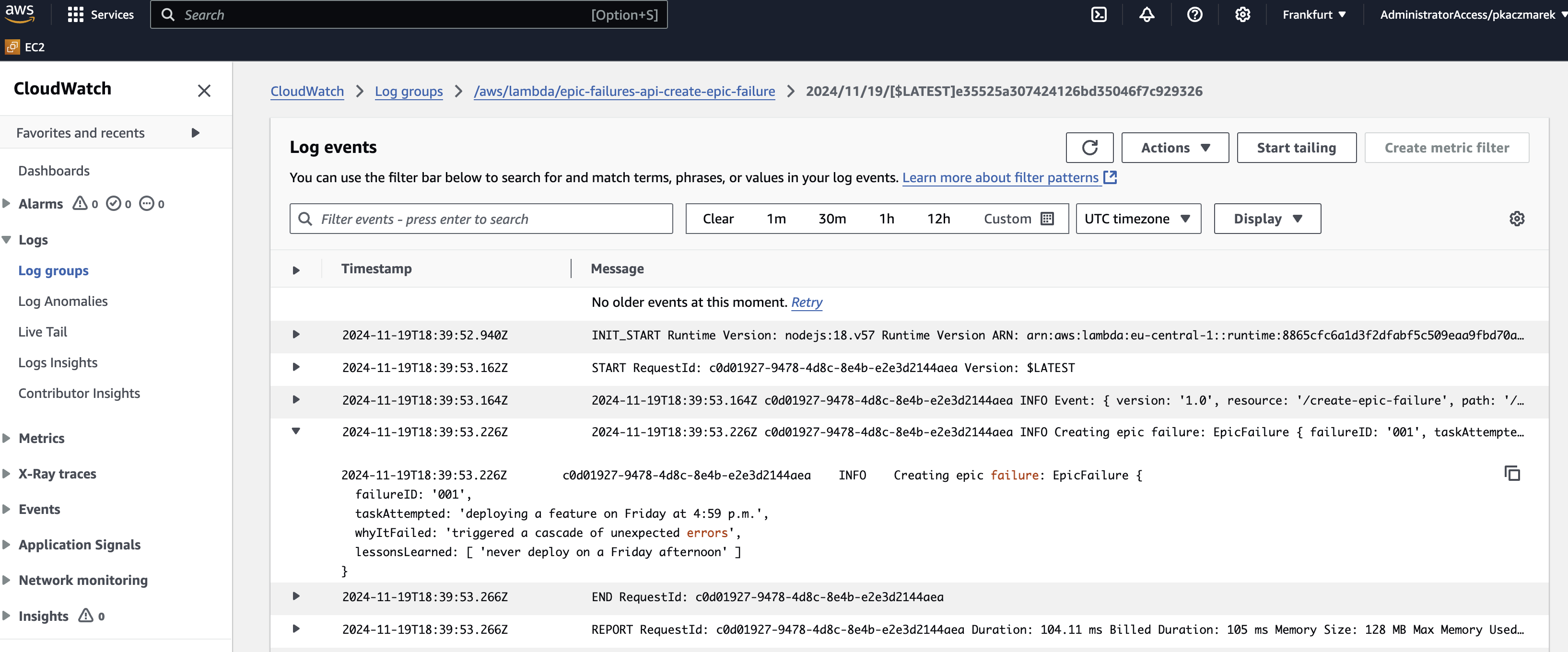Expand the Insights section
The width and height of the screenshot is (1568, 652).
pyautogui.click(x=7, y=616)
